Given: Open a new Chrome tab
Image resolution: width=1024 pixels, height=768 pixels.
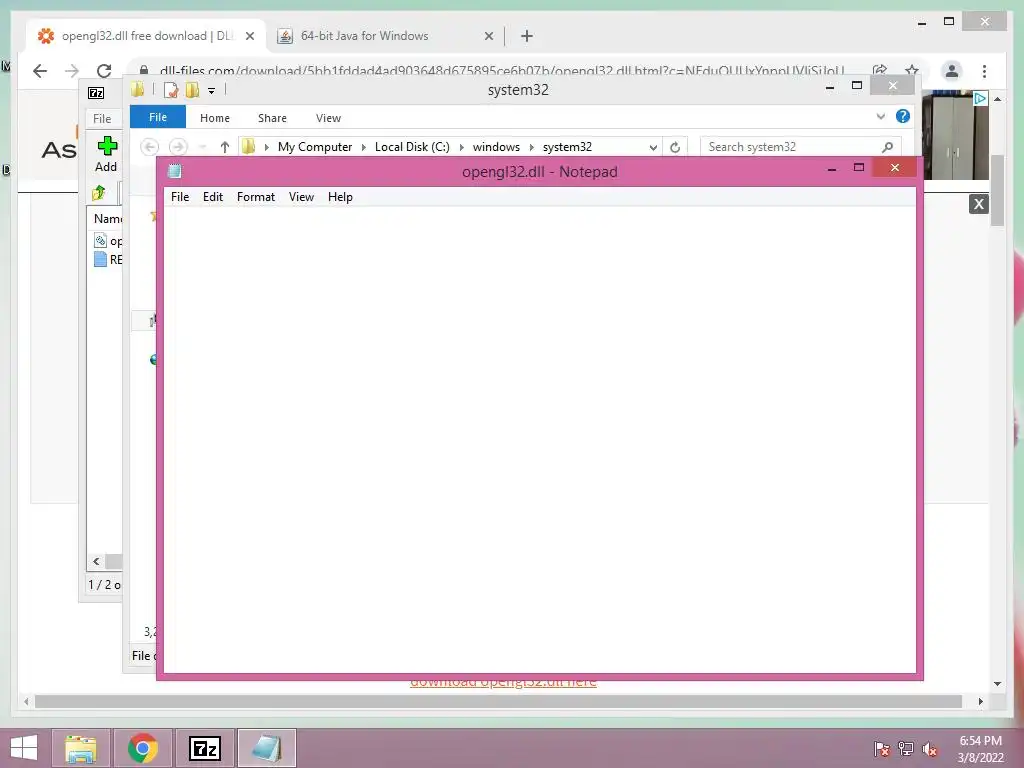Looking at the screenshot, I should click(527, 36).
